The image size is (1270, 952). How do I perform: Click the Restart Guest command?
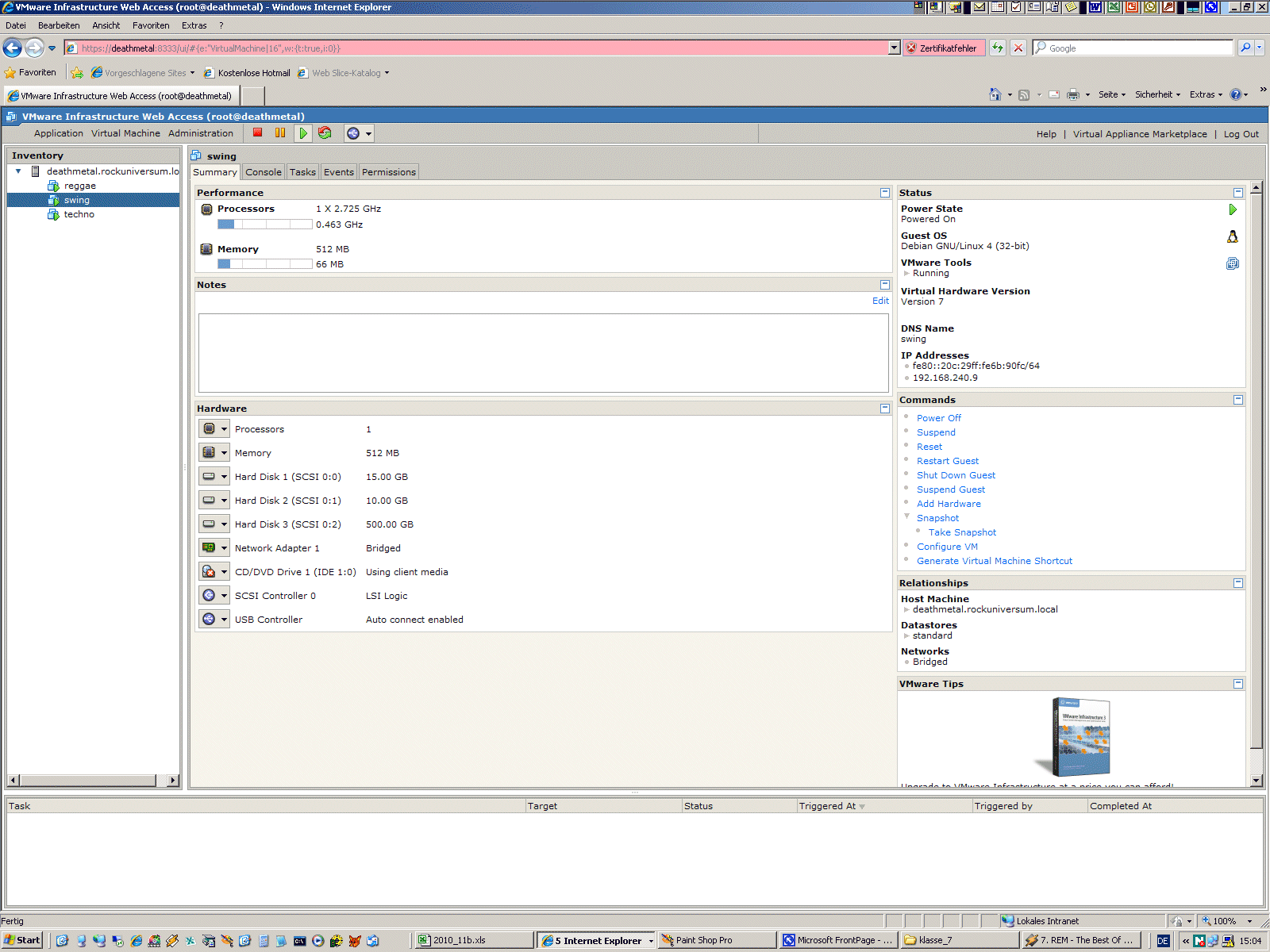tap(948, 461)
